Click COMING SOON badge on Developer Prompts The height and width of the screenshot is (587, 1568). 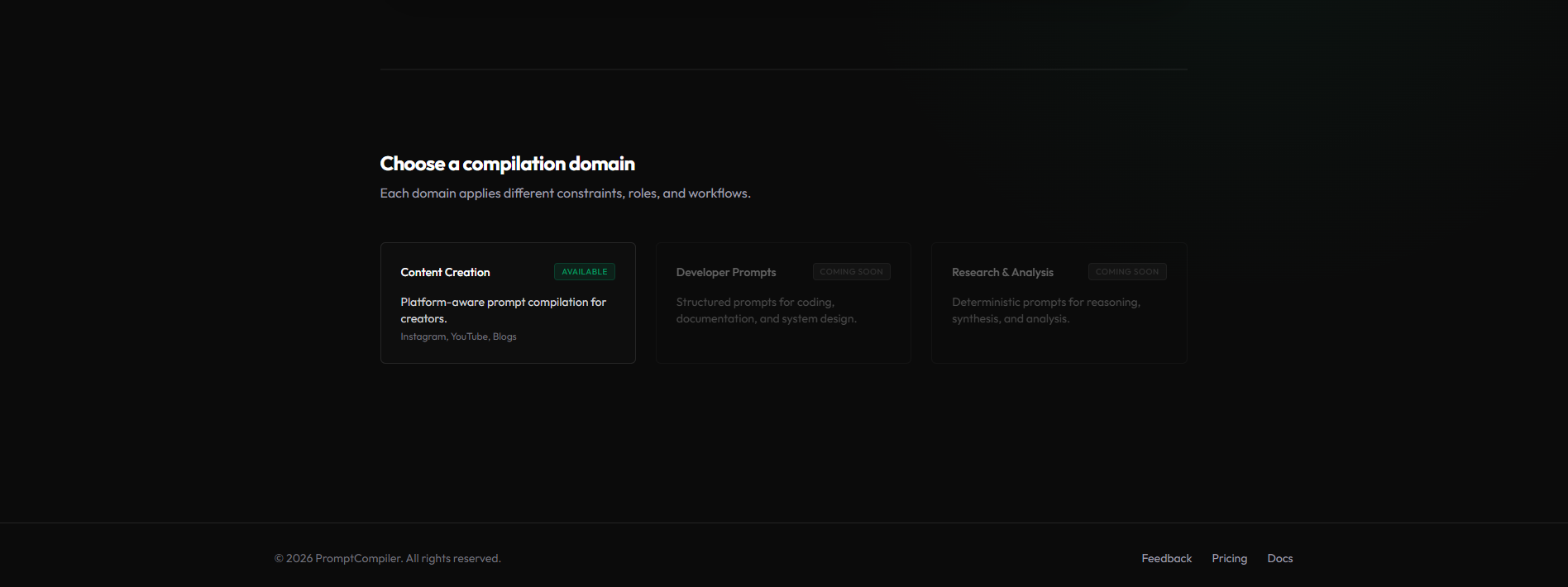point(851,272)
